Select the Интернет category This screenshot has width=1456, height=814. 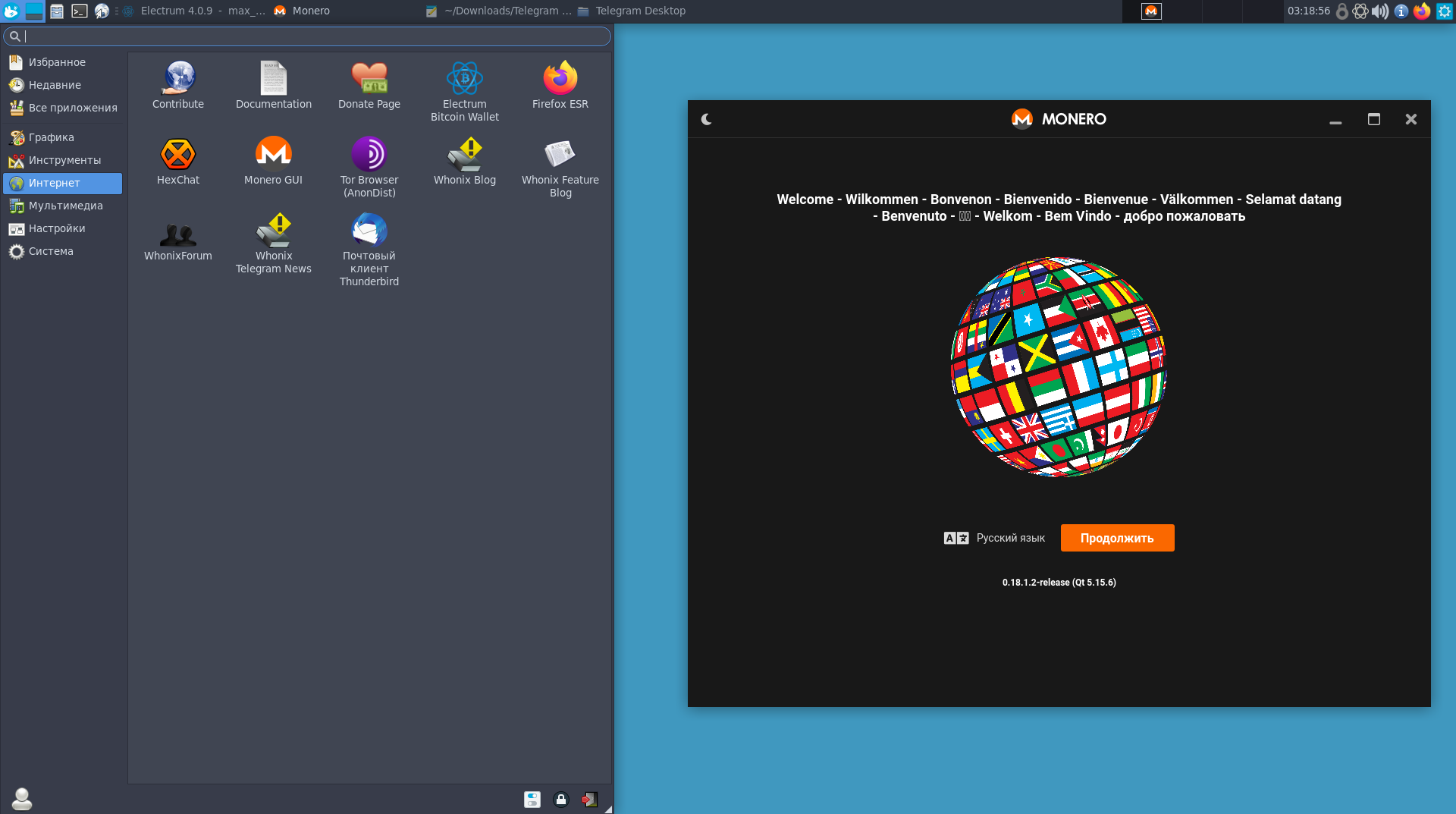(63, 183)
